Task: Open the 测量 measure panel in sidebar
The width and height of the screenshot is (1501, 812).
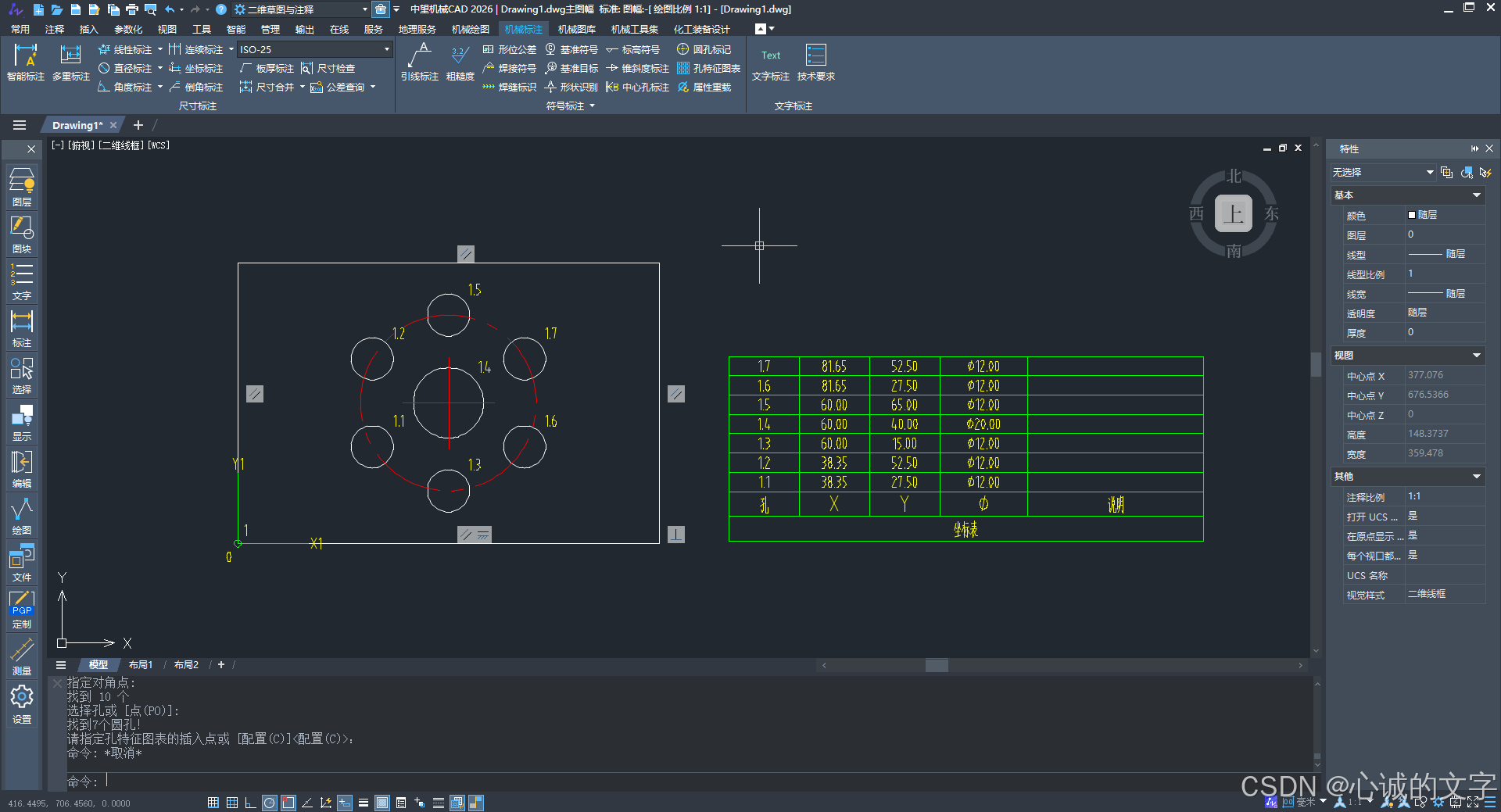Action: pos(22,656)
